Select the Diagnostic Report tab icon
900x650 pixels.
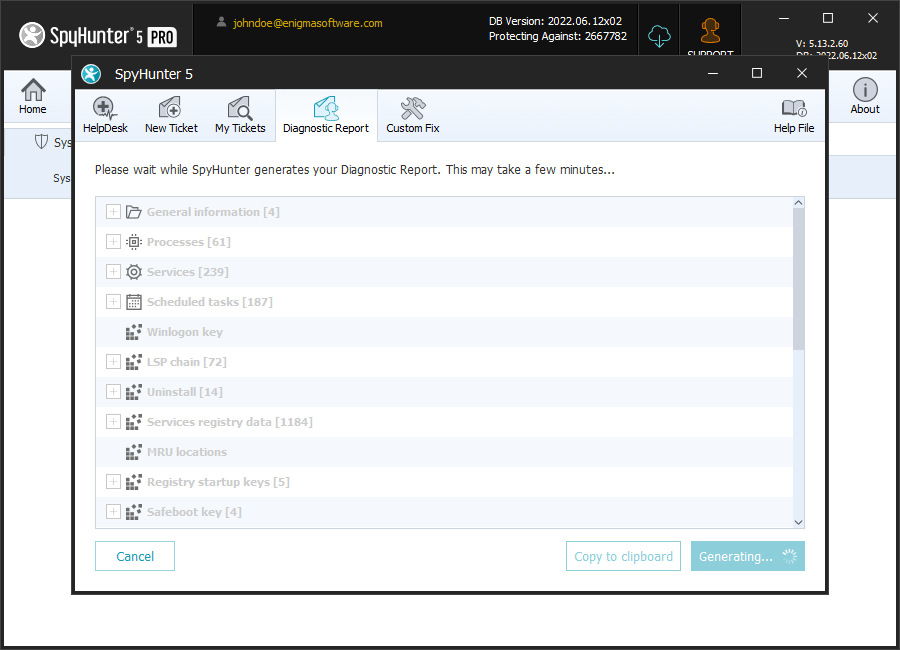pos(326,108)
